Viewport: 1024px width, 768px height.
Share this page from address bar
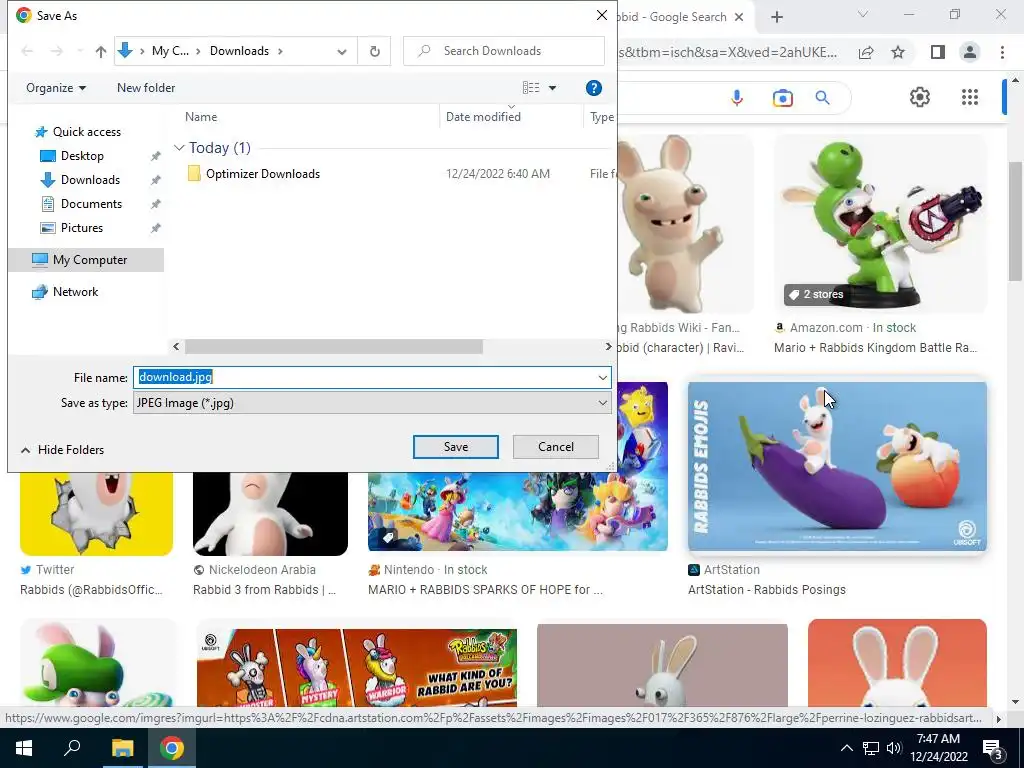click(x=866, y=52)
